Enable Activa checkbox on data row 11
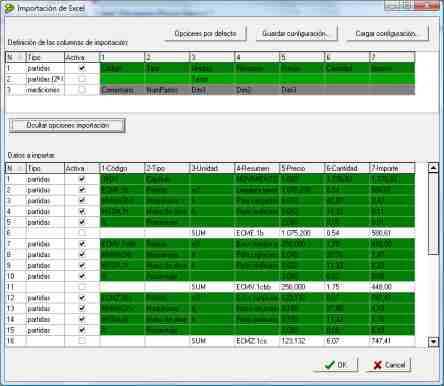The image size is (444, 386). (x=82, y=287)
